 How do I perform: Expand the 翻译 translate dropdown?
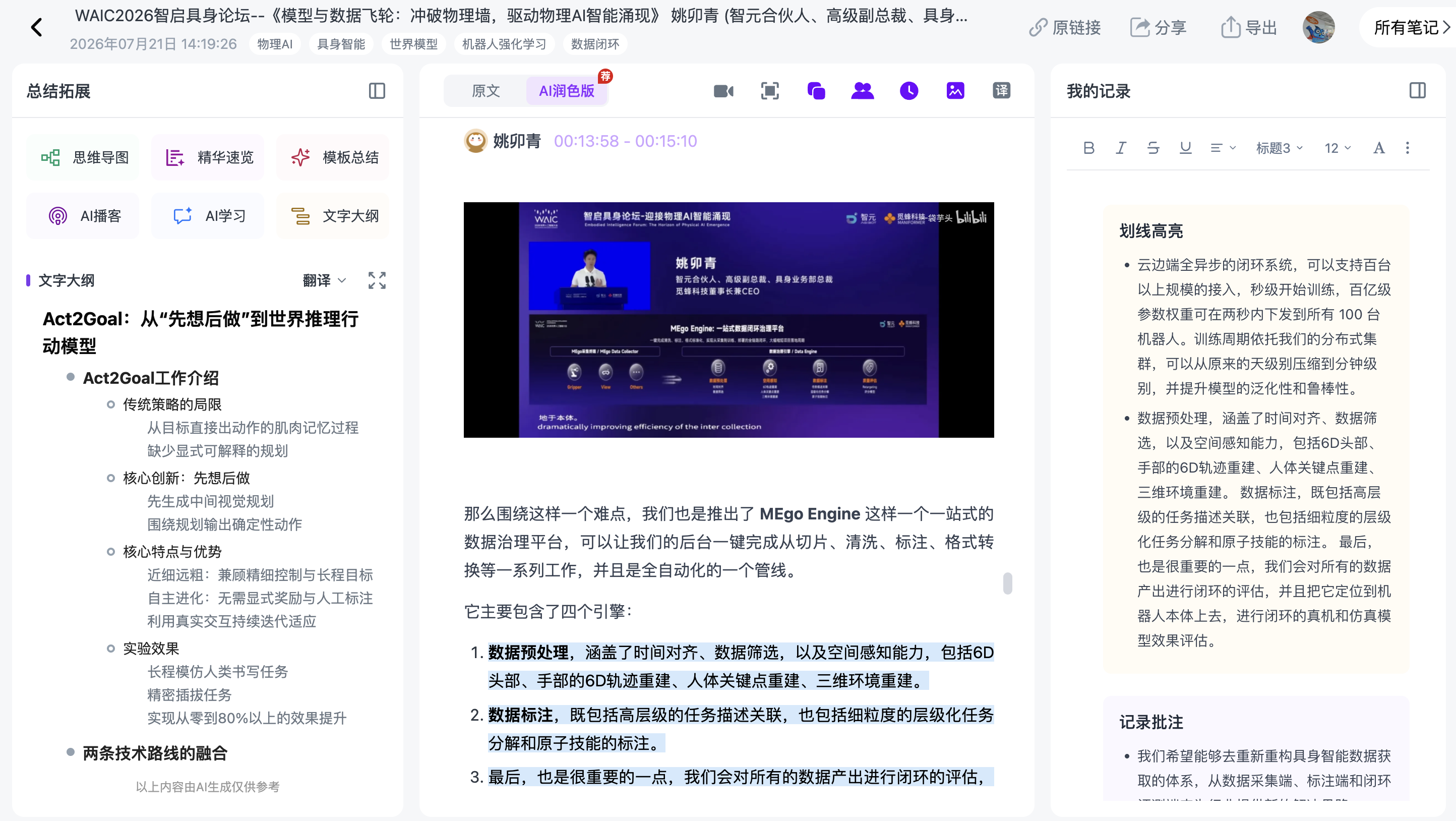[325, 280]
